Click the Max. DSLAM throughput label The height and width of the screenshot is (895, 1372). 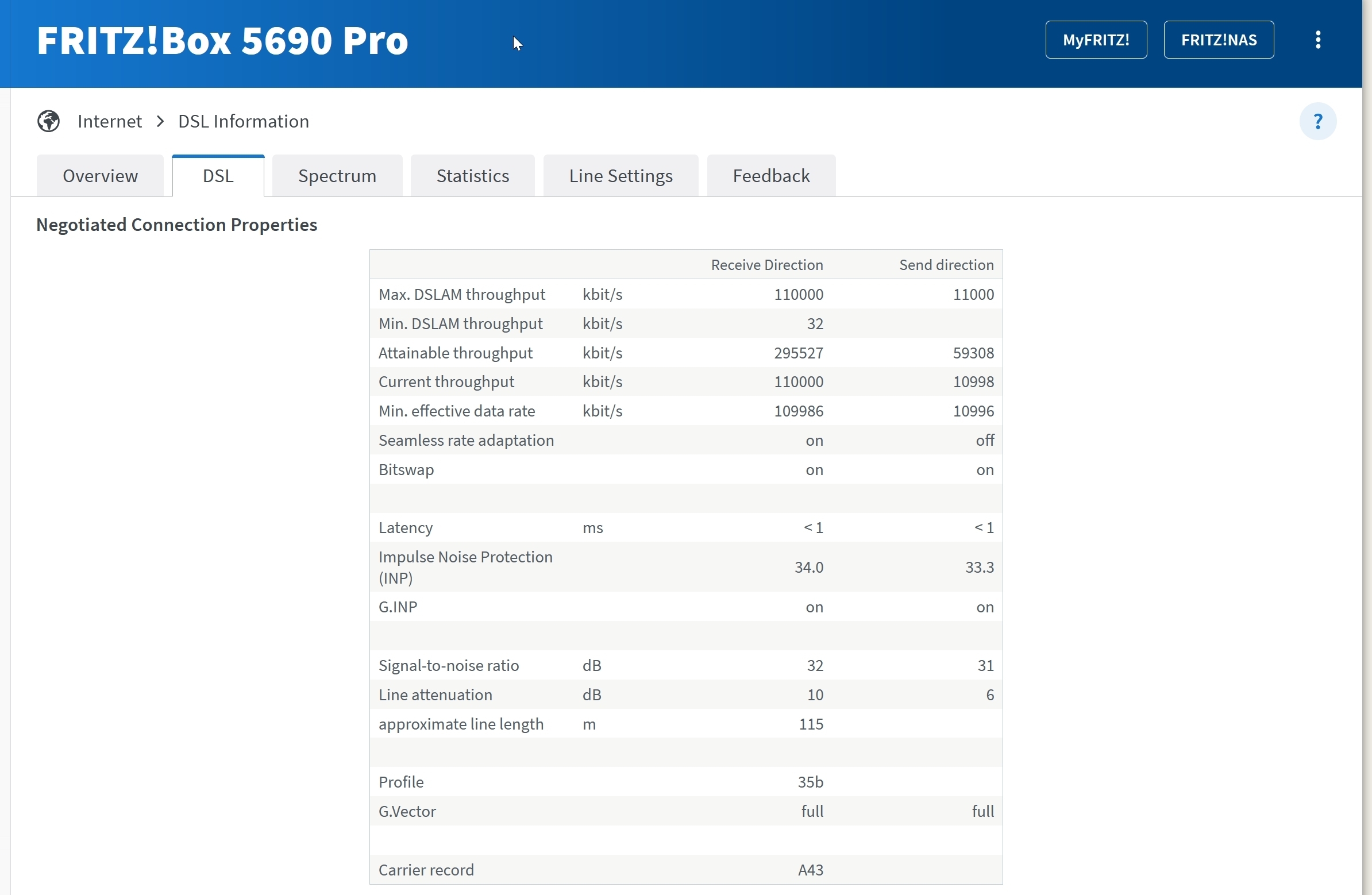tap(462, 295)
